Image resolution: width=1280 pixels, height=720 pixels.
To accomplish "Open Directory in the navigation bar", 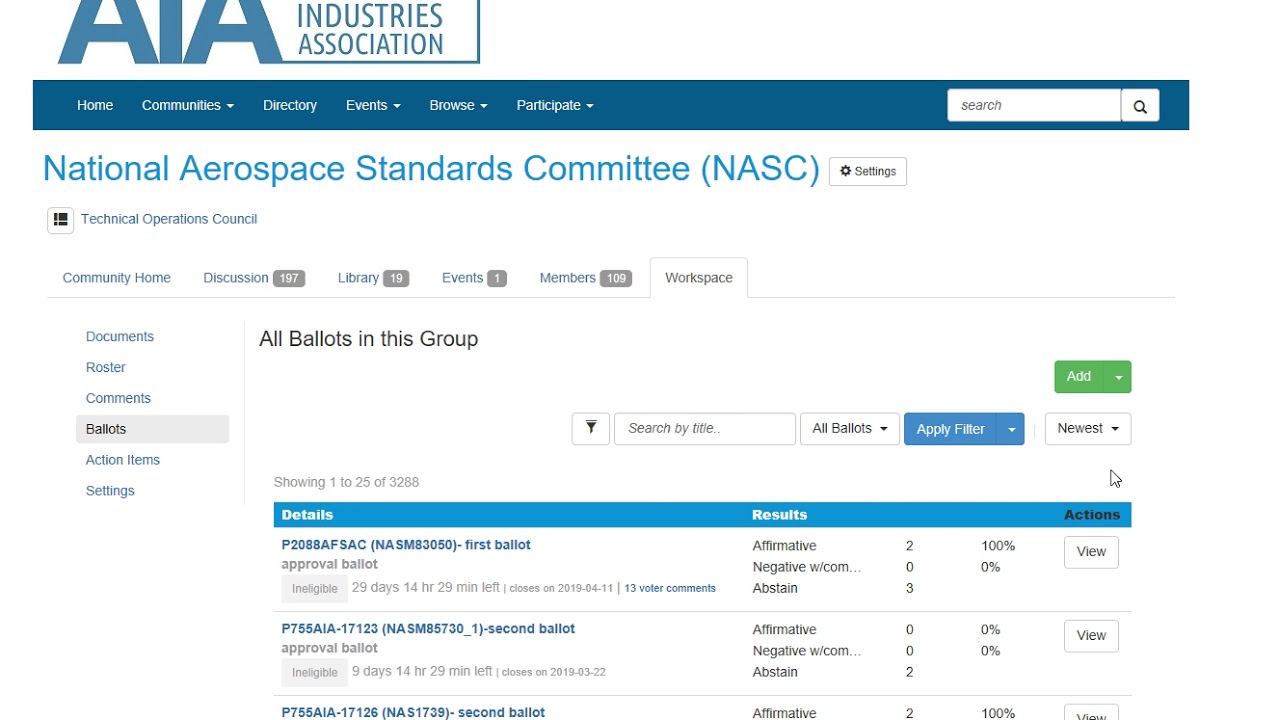I will [290, 105].
